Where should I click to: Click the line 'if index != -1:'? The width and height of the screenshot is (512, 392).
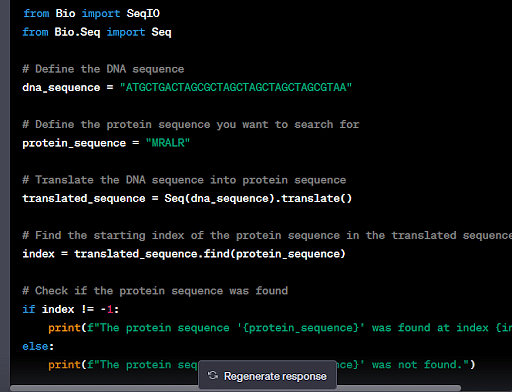pyautogui.click(x=71, y=309)
